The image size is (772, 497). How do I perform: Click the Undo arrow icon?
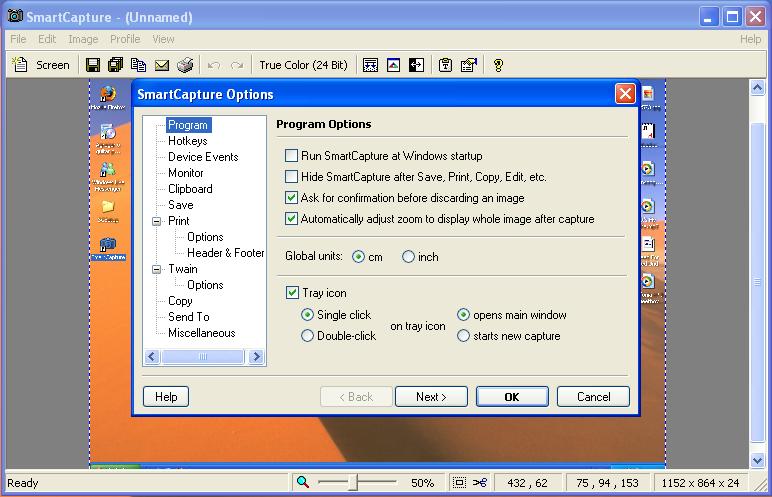214,65
